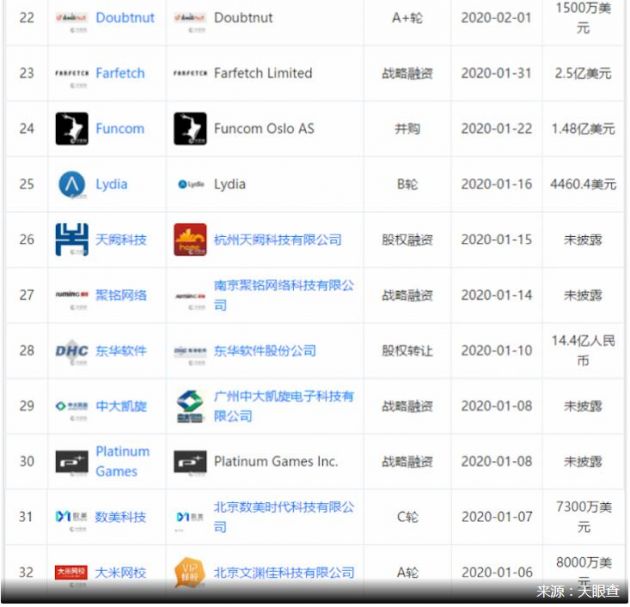
Task: Select the date 2020-02-01
Action: tap(497, 18)
